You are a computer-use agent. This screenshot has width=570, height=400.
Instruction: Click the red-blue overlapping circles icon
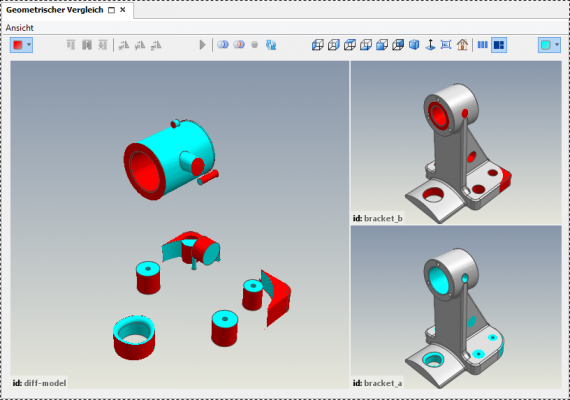pyautogui.click(x=239, y=45)
